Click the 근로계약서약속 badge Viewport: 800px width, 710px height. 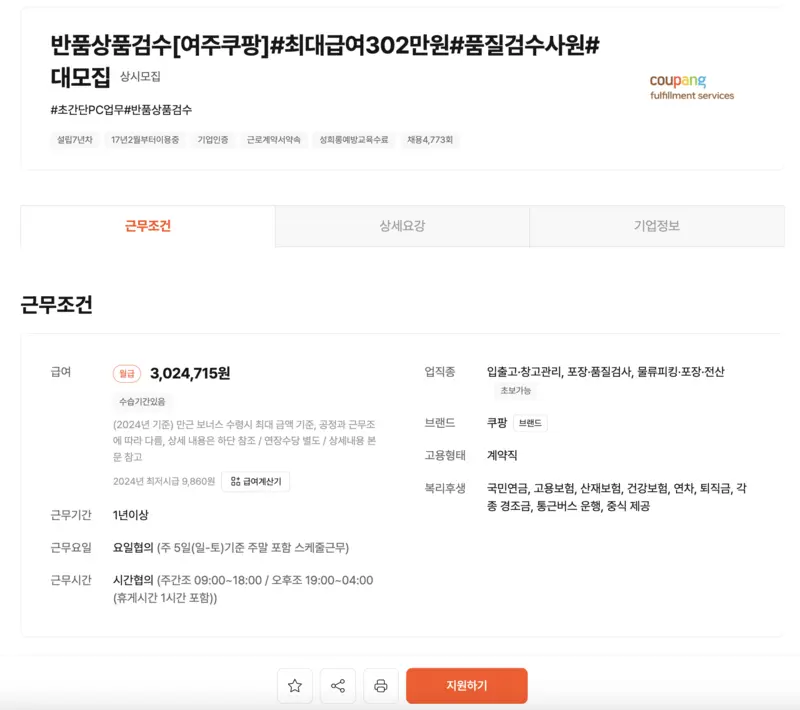[x=272, y=140]
